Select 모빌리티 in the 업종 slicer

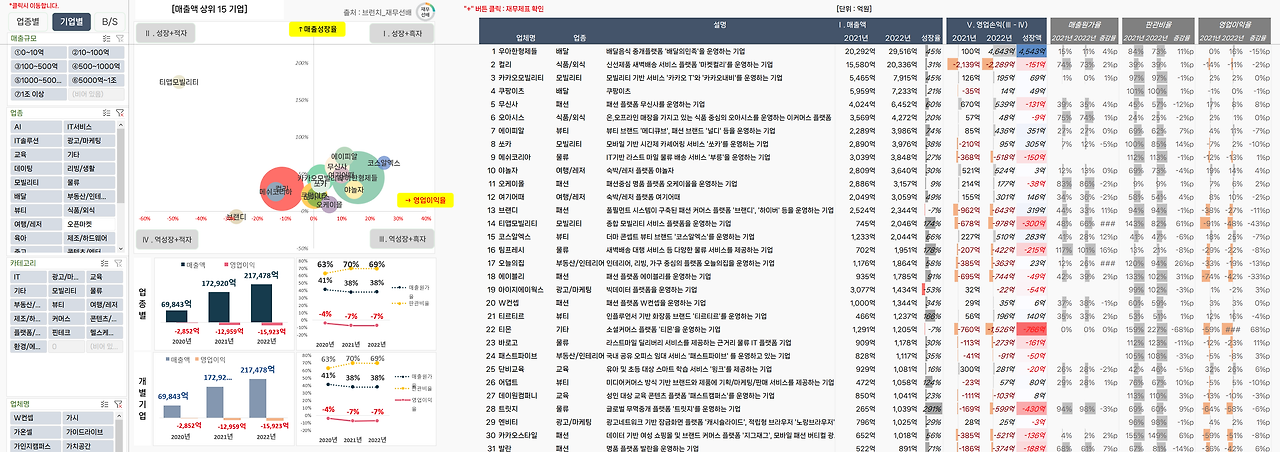pos(36,184)
